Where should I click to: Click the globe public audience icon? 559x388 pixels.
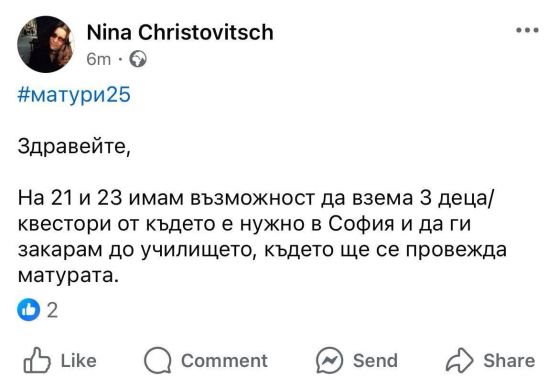click(x=138, y=59)
